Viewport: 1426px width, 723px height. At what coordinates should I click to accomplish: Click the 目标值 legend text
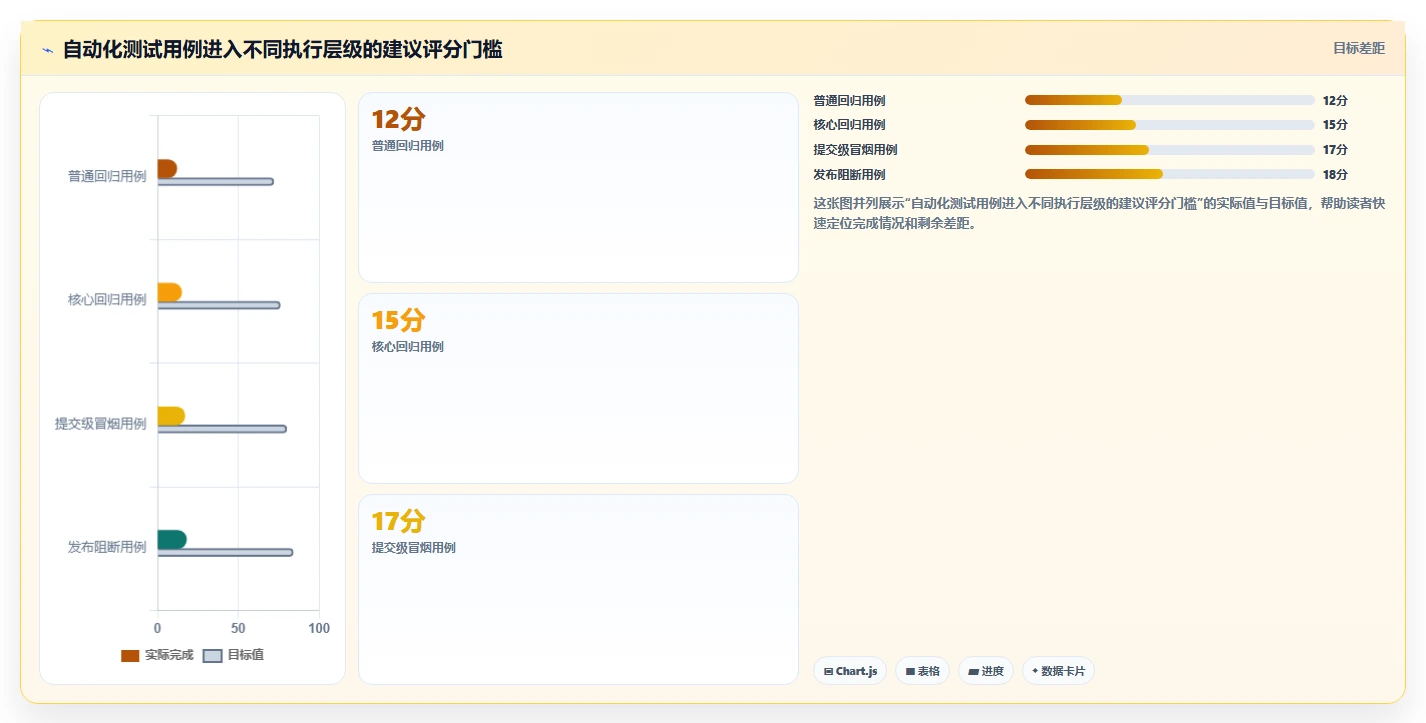point(246,655)
